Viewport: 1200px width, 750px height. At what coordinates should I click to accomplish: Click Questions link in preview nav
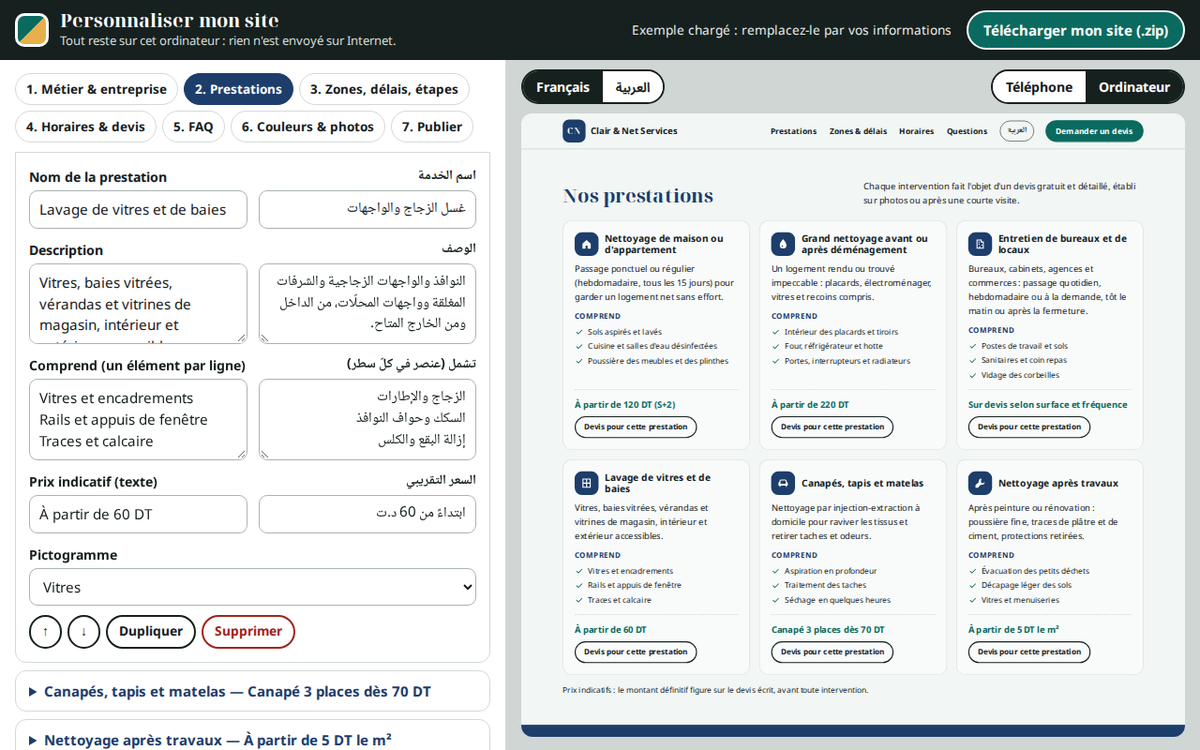tap(967, 131)
